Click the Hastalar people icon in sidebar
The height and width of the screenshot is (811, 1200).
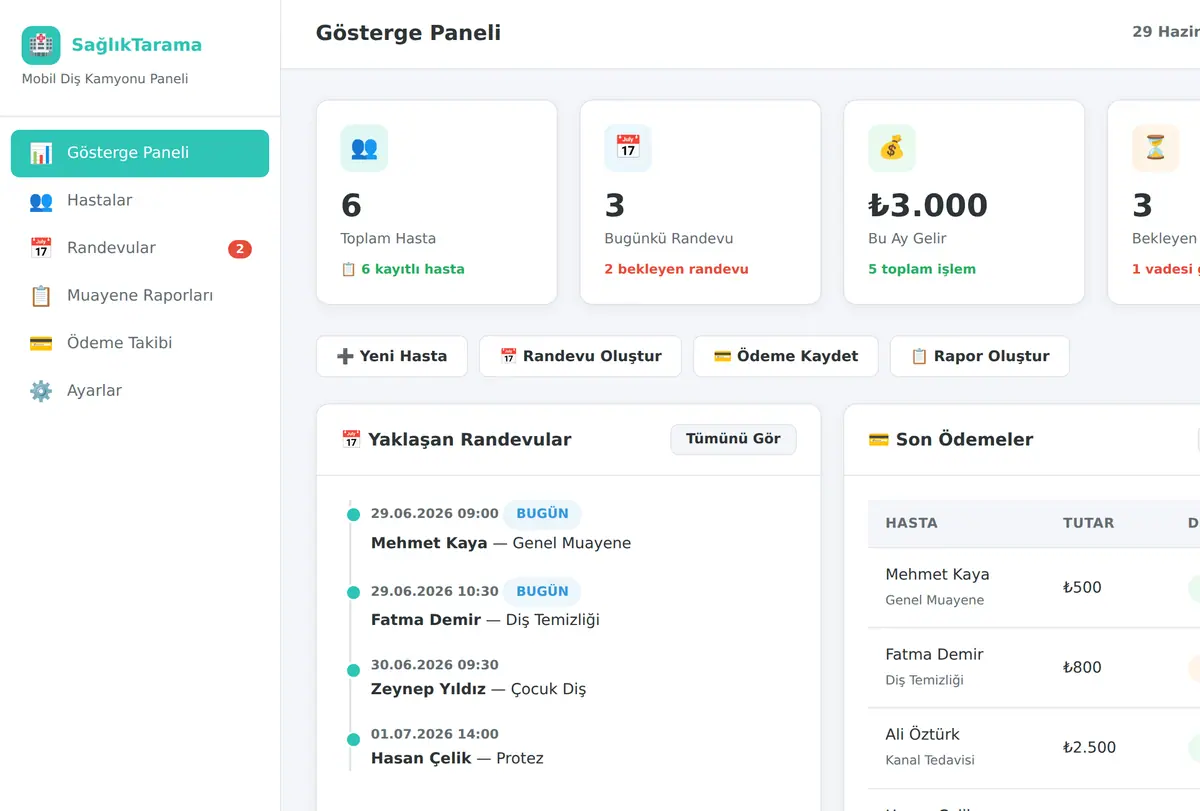[x=41, y=201]
